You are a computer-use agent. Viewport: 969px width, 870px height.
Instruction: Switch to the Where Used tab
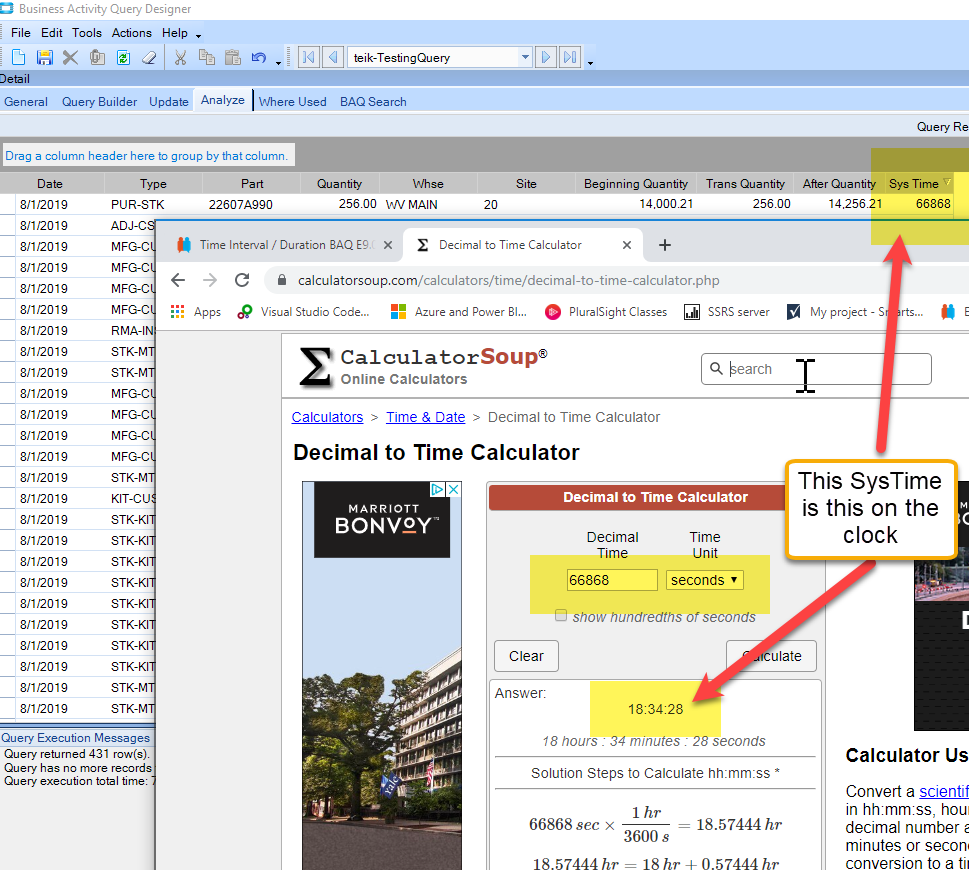(x=293, y=102)
